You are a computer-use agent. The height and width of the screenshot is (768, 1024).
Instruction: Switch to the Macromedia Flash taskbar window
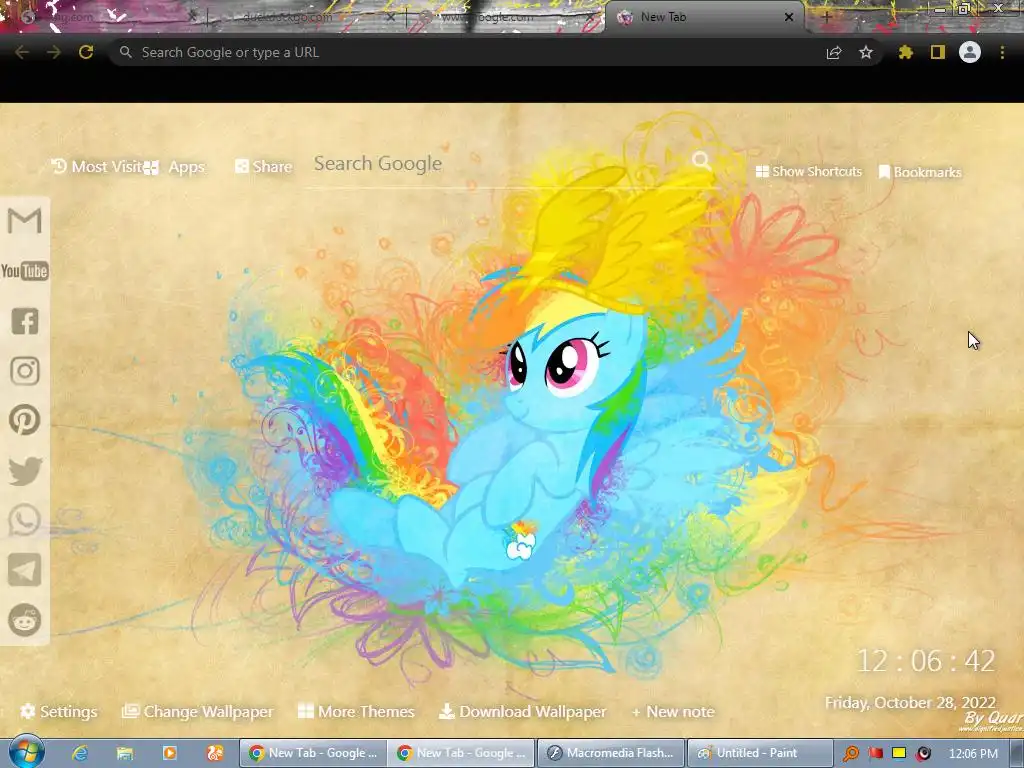tap(610, 753)
